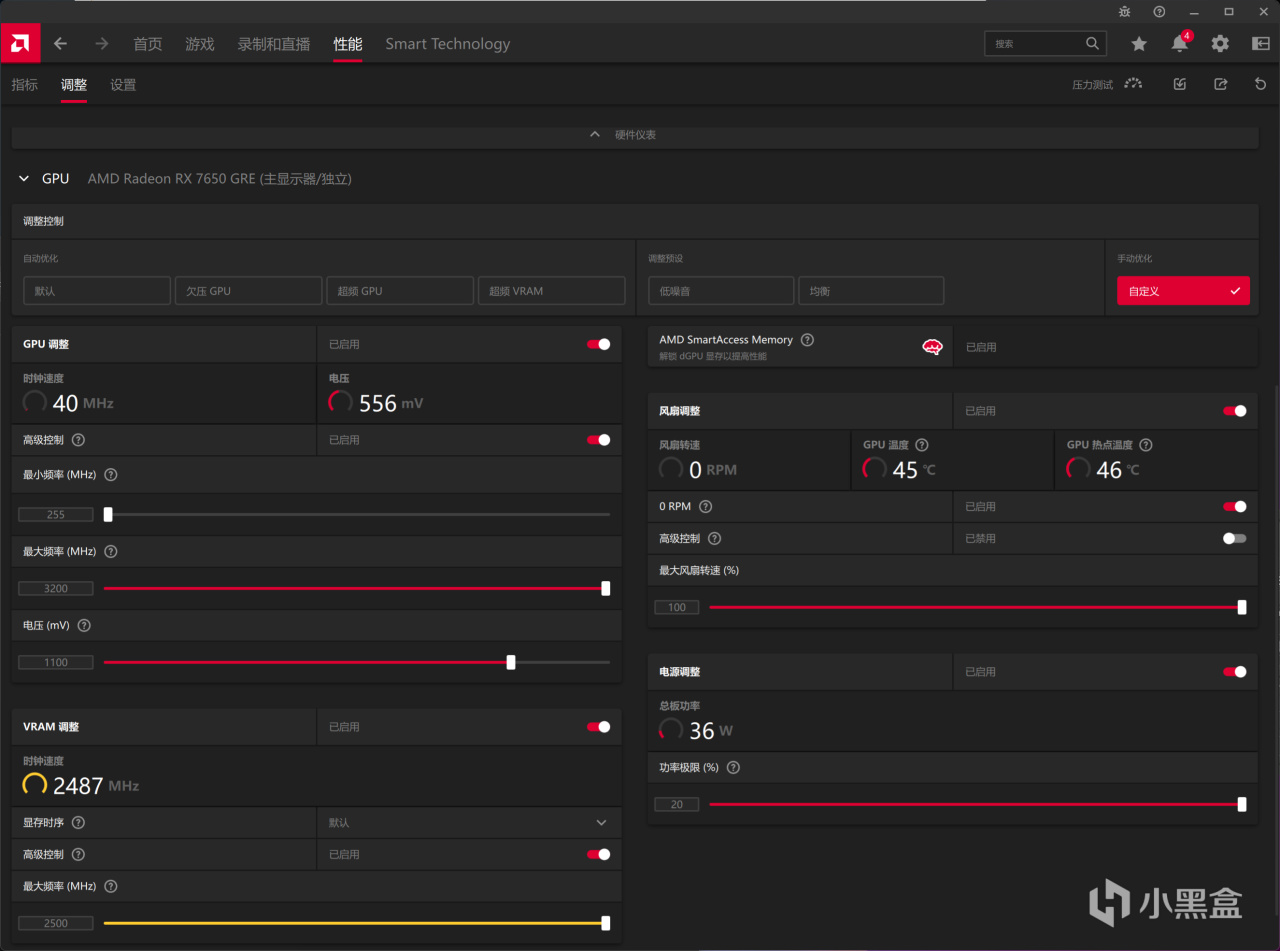Switch to the 首页 tab
The width and height of the screenshot is (1280, 951).
click(148, 44)
